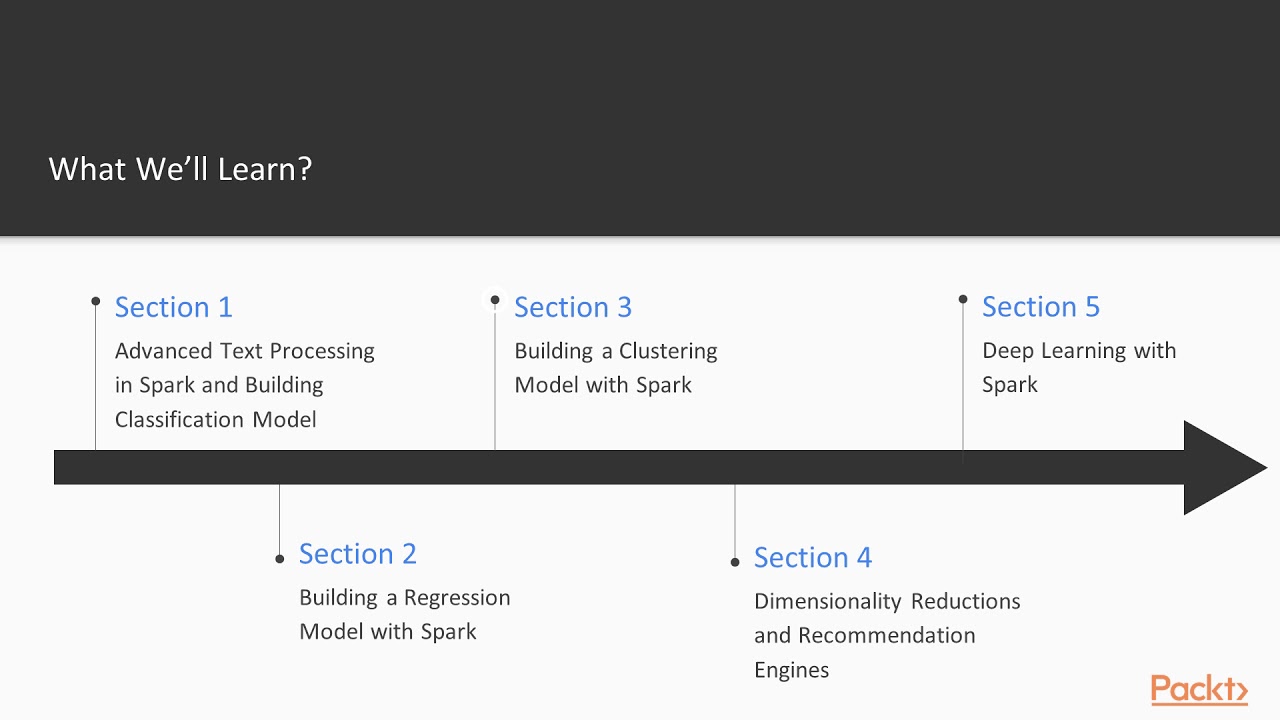Select the Section 2 bullet marker dot
This screenshot has width=1280, height=720.
tap(280, 558)
